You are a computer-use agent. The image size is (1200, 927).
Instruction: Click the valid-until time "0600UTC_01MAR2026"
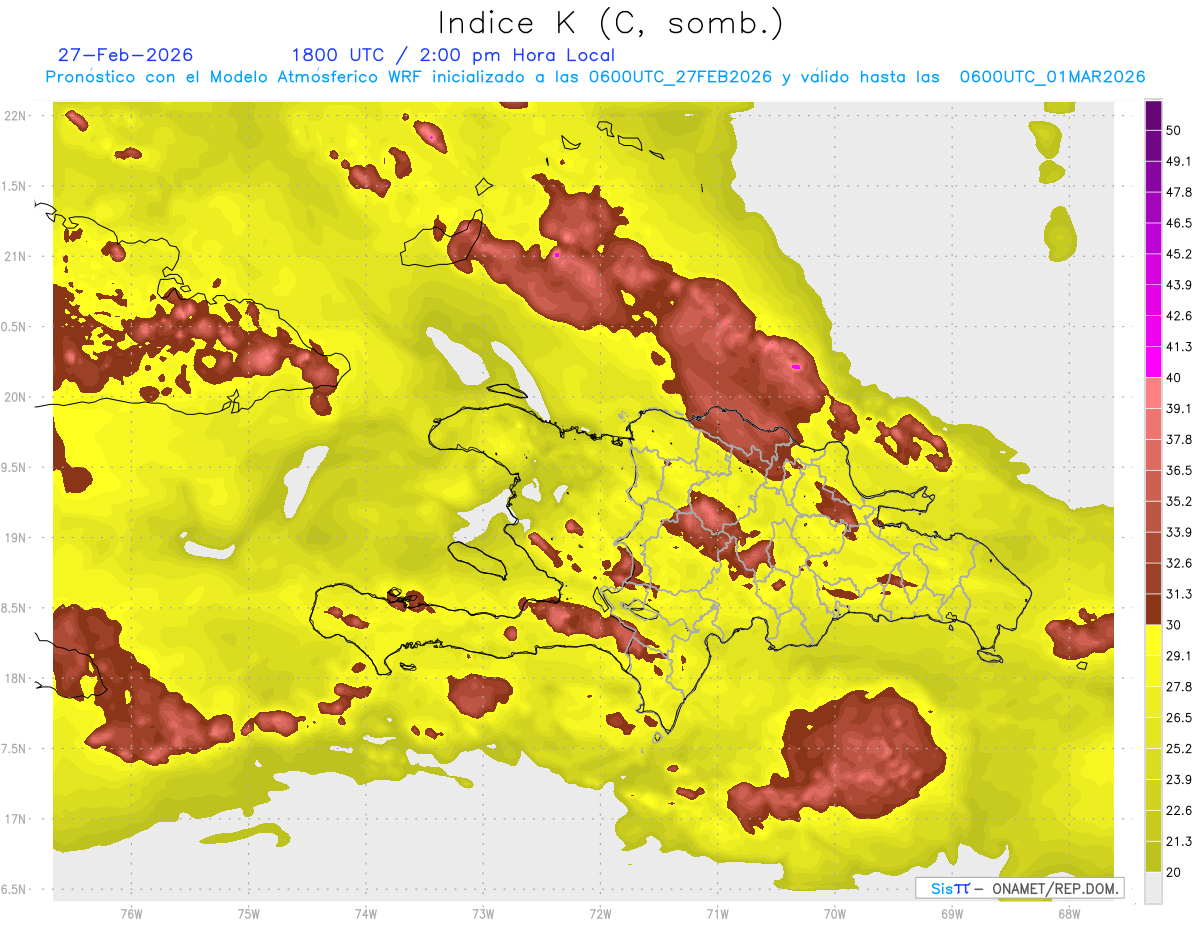(1052, 77)
